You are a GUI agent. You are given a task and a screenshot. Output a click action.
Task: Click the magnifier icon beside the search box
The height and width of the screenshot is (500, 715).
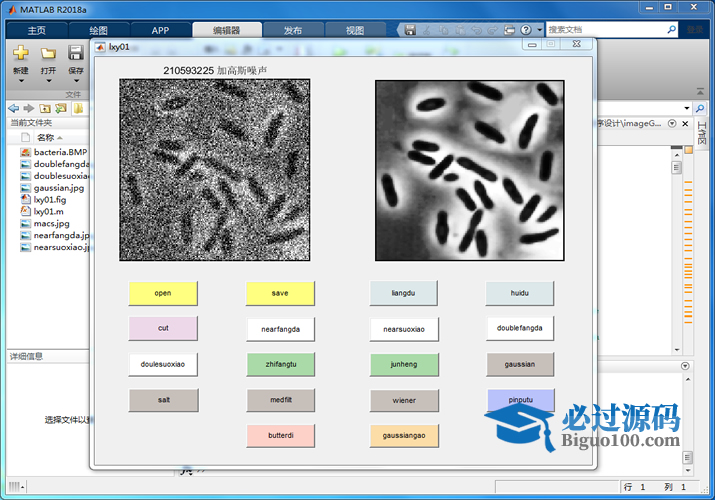point(672,30)
